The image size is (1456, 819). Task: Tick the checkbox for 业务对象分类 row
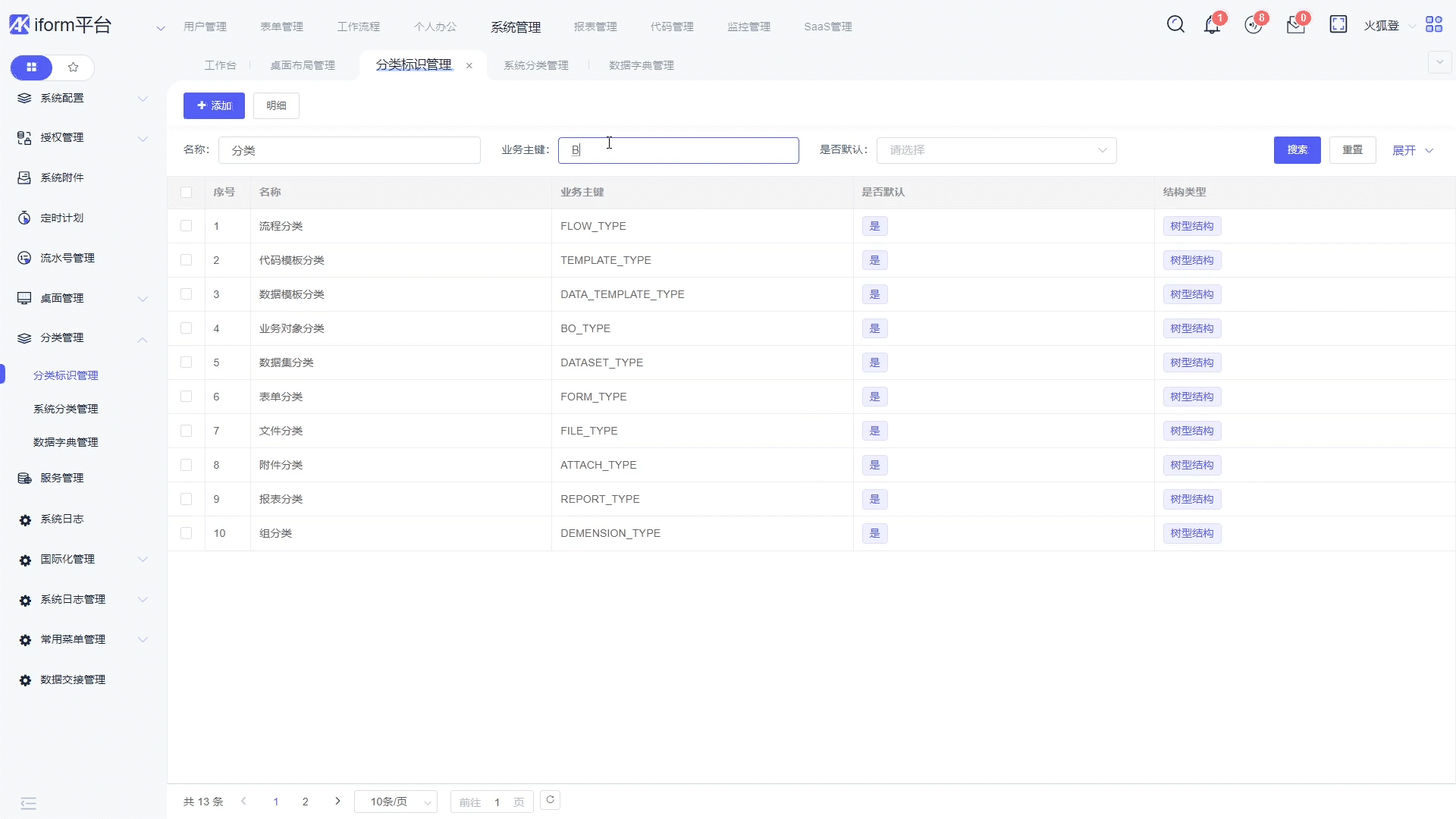click(x=187, y=328)
